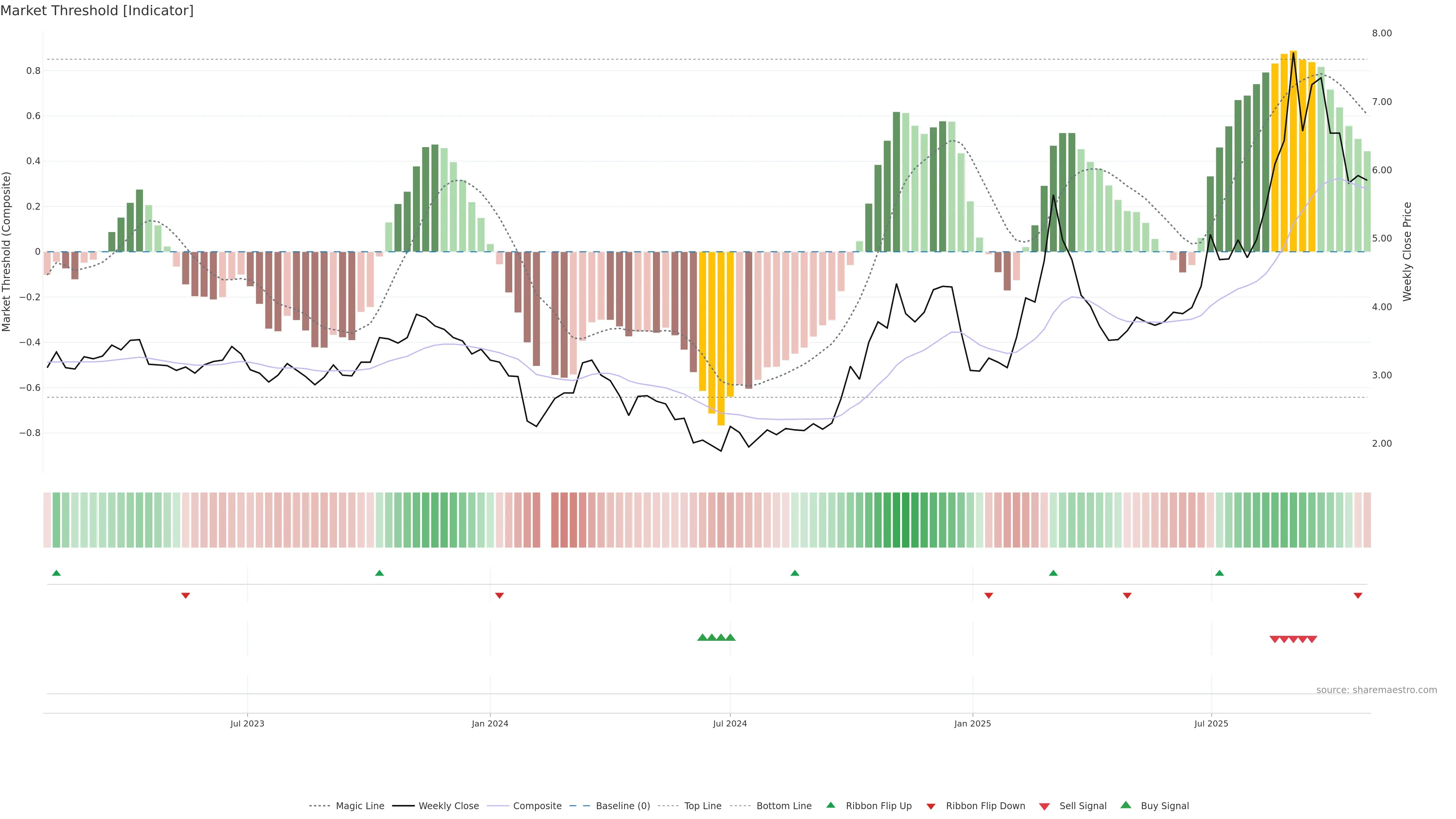The height and width of the screenshot is (819, 1456).
Task: Click the Sell Signal triangle icon in the legend
Action: 1044,806
